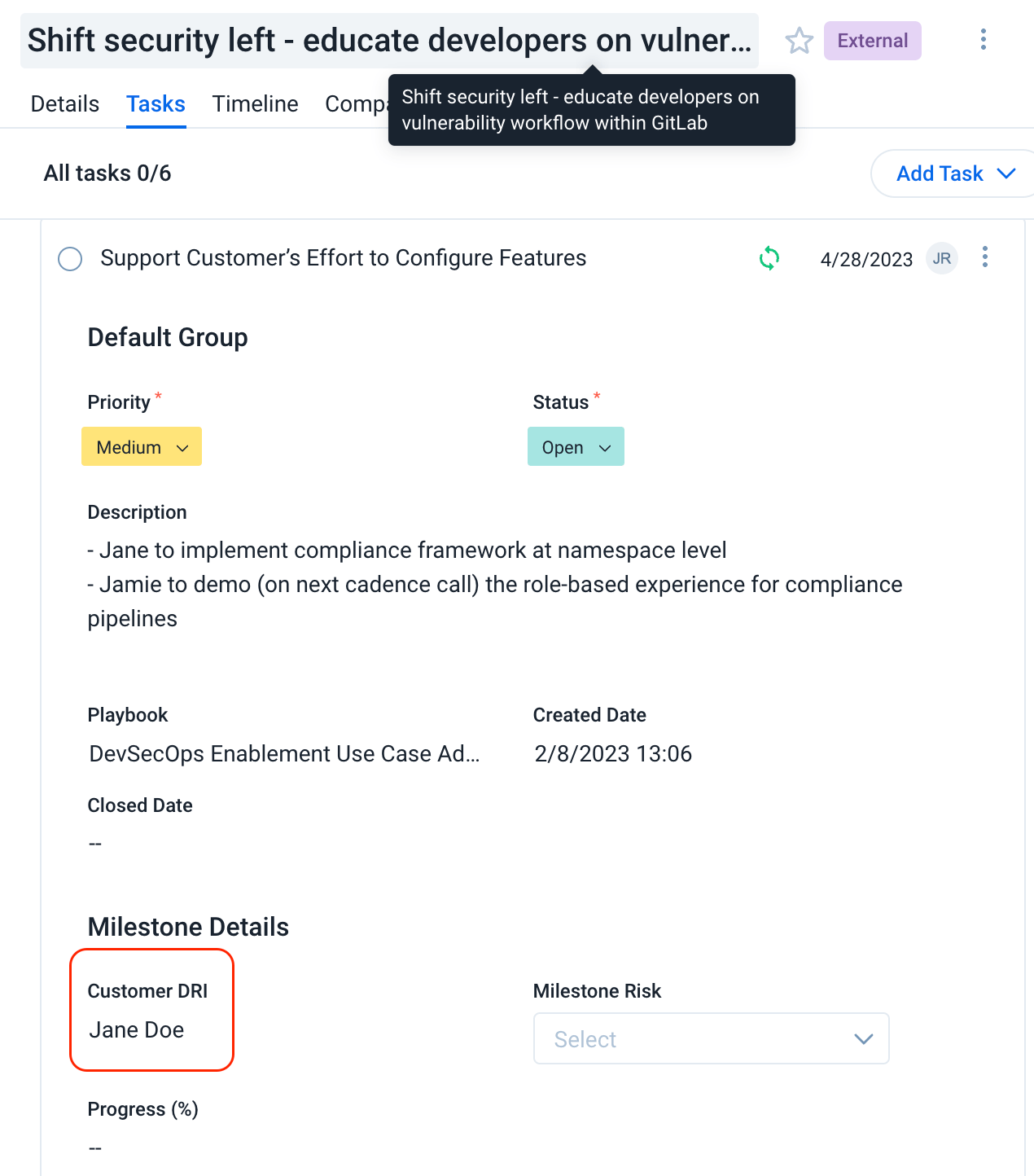Open the Milestone Risk select box
The image size is (1034, 1176).
click(x=711, y=1038)
